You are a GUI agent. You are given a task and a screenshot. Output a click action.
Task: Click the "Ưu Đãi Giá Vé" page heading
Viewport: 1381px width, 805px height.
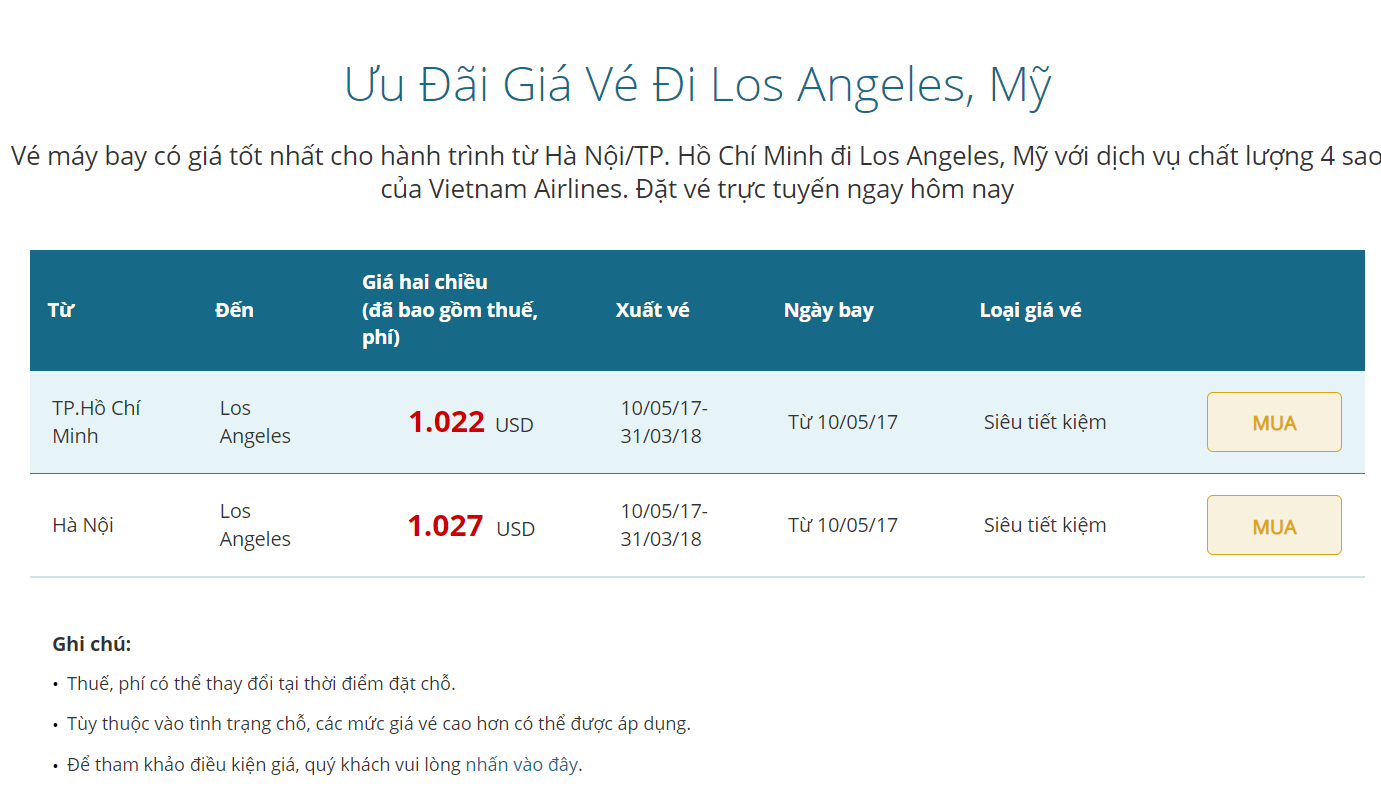697,85
